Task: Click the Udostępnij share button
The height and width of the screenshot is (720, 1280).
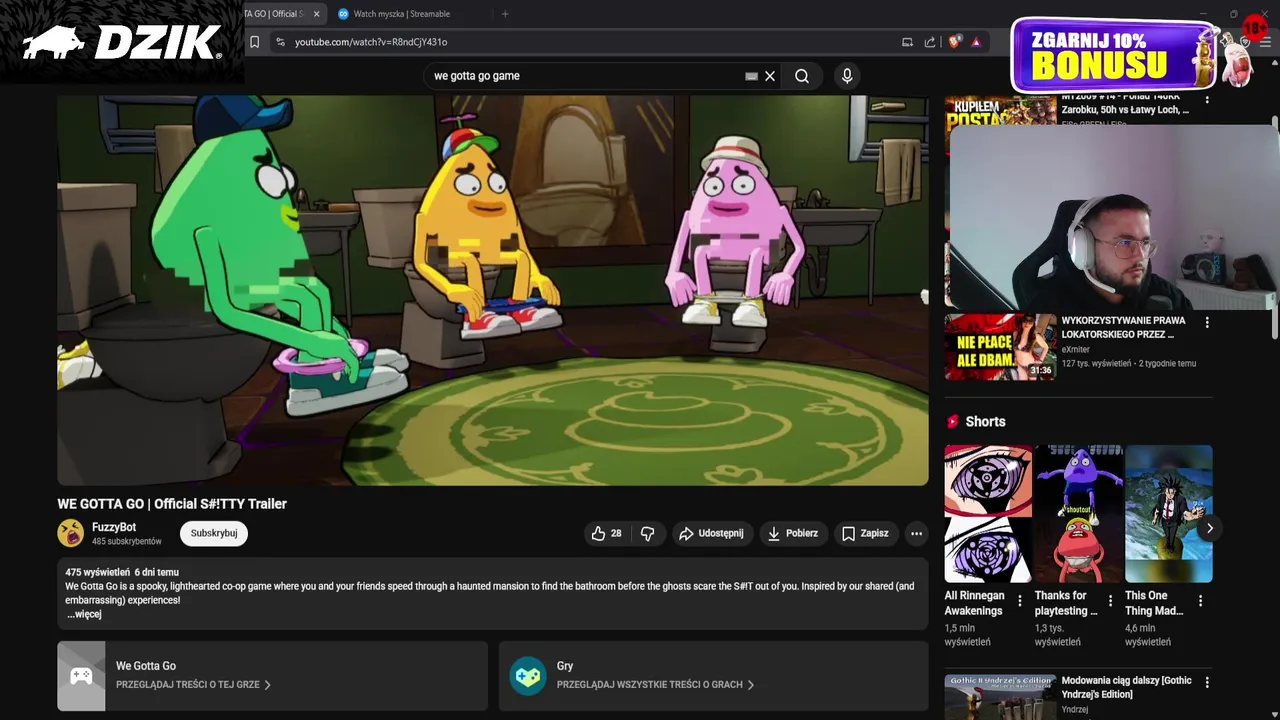Action: click(711, 534)
